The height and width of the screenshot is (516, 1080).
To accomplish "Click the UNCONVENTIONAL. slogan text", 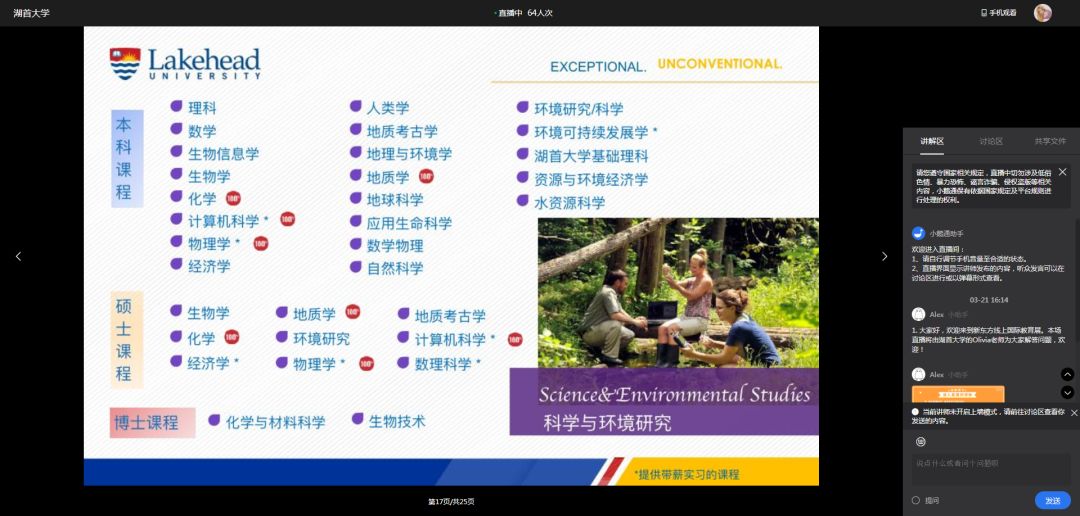I will click(x=720, y=64).
